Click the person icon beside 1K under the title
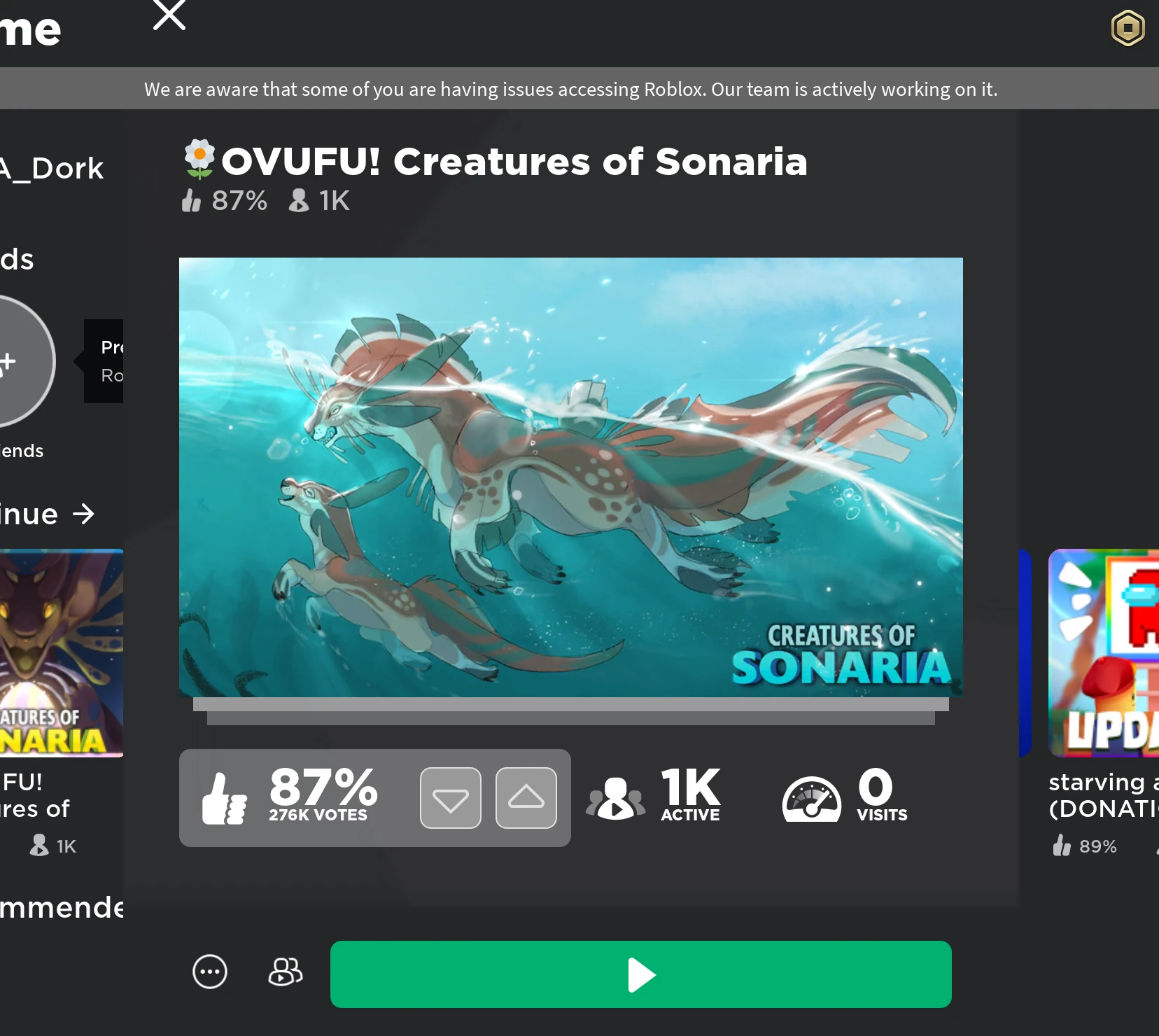 click(x=298, y=202)
